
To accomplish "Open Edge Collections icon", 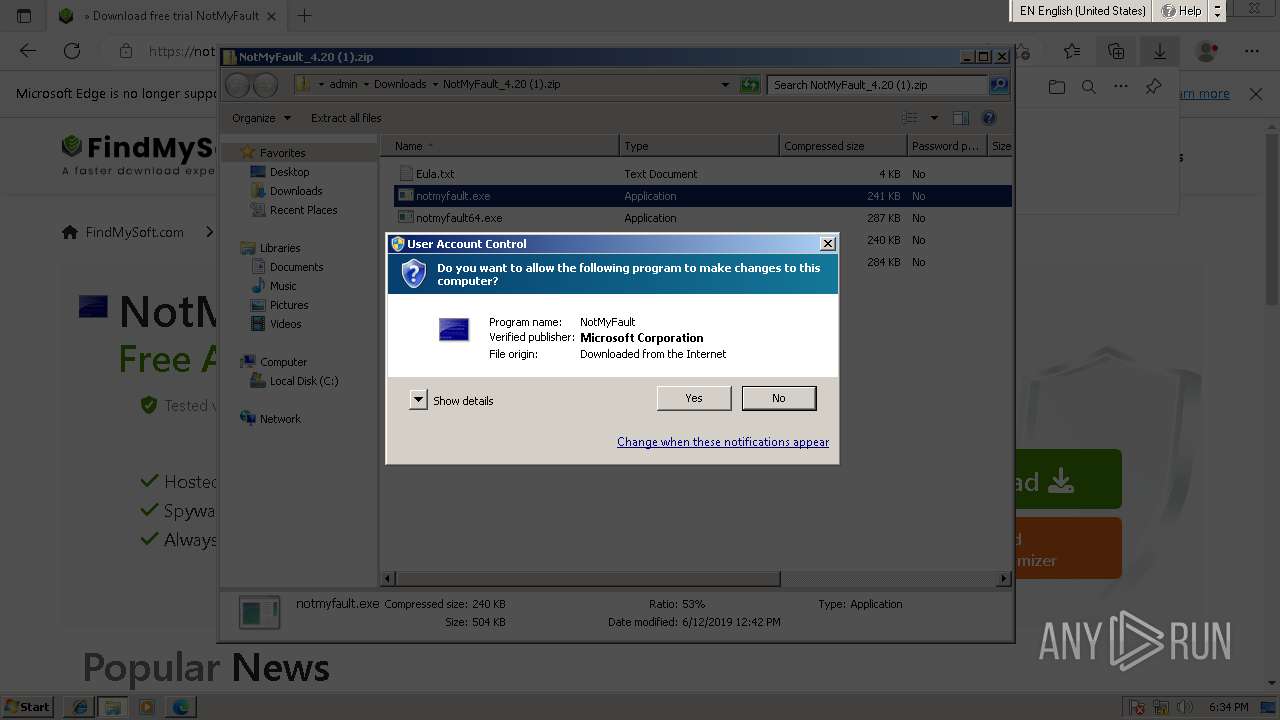I will 1116,51.
